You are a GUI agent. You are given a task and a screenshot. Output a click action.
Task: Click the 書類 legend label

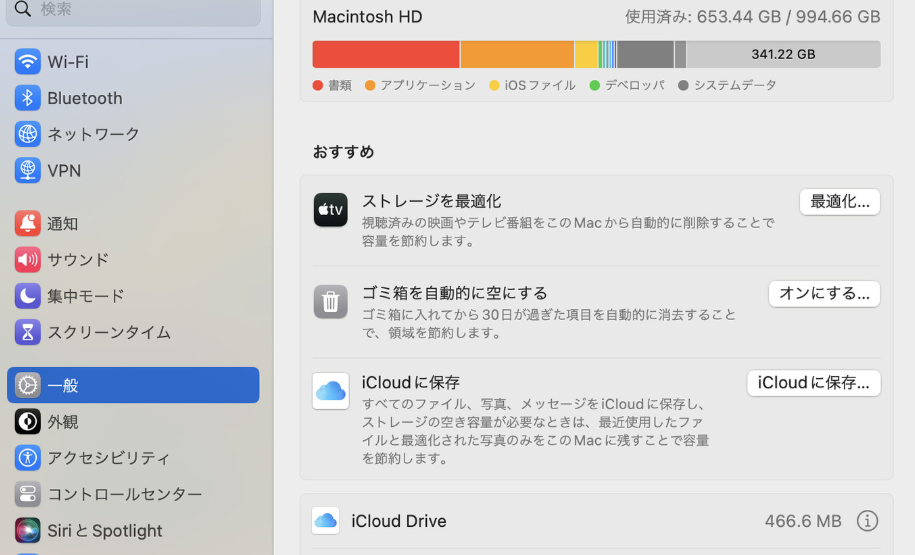tap(340, 85)
